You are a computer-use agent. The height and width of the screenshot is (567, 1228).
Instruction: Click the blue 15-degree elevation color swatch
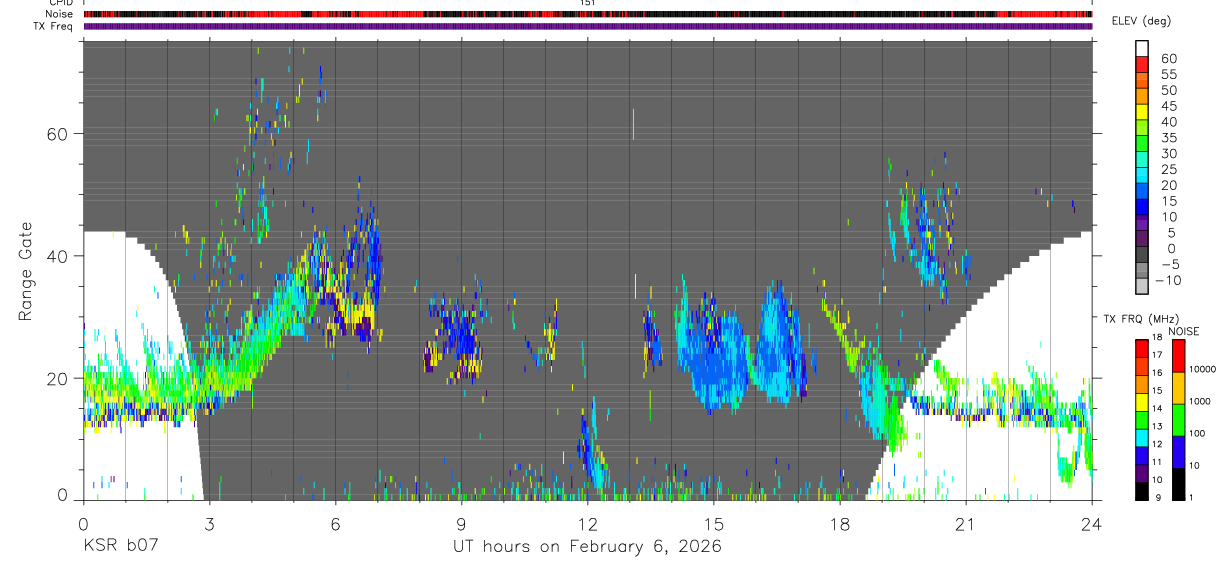[x=1142, y=206]
